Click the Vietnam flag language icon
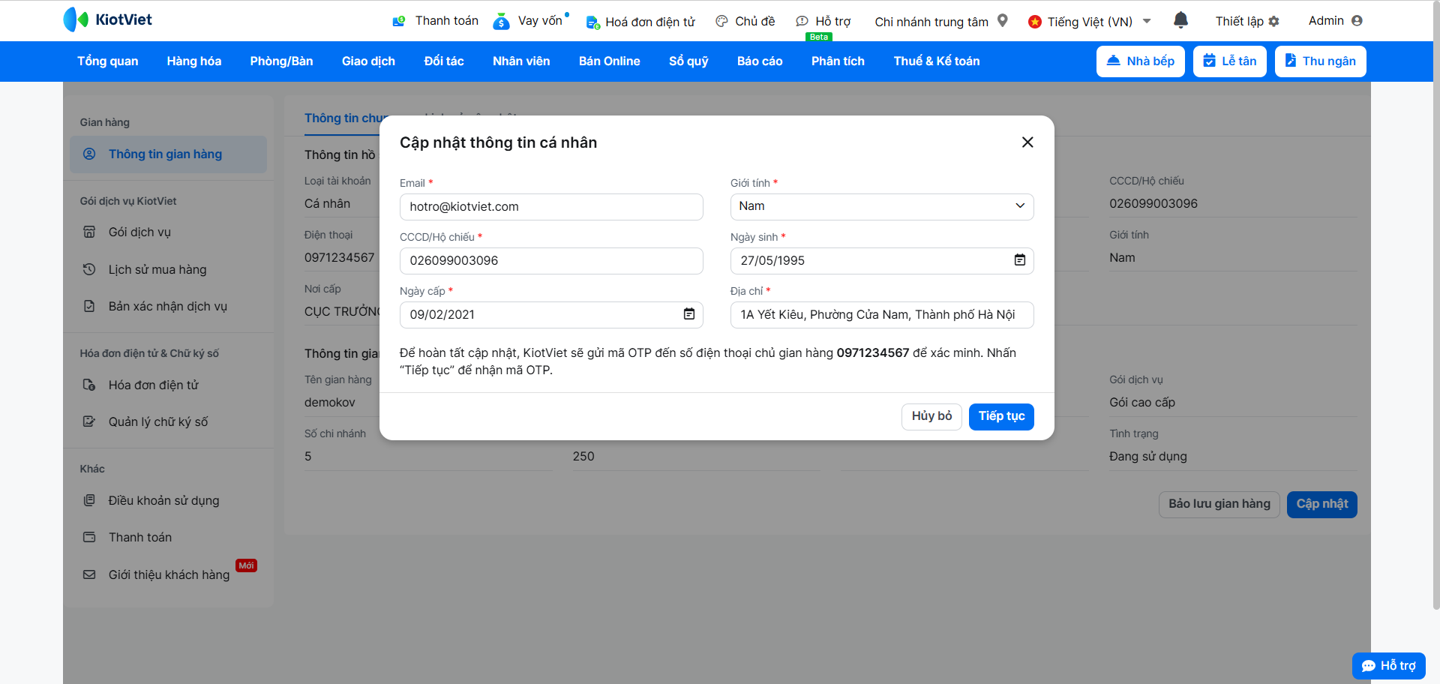Image resolution: width=1440 pixels, height=684 pixels. pyautogui.click(x=1034, y=21)
